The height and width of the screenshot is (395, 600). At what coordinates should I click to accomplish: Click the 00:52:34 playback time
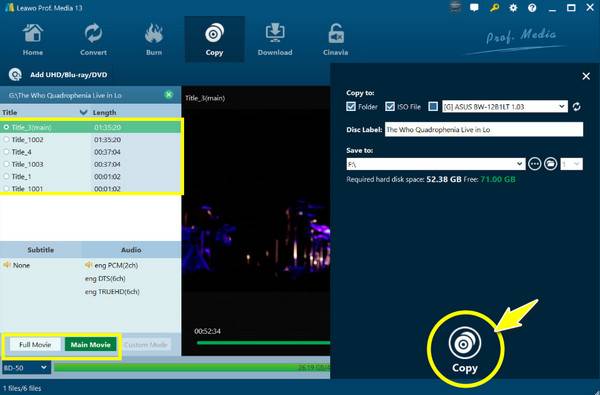(x=207, y=331)
